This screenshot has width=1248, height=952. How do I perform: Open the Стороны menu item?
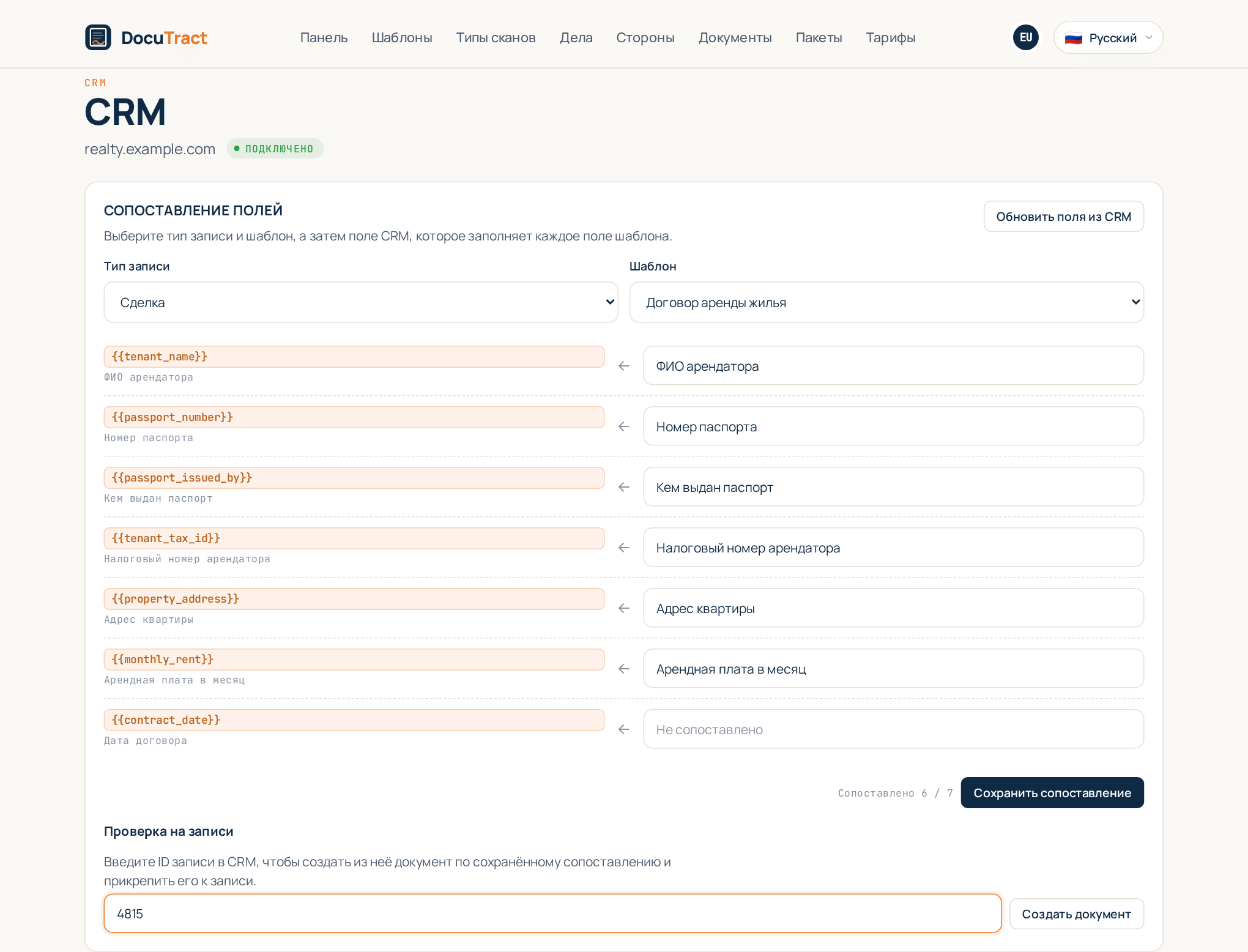pyautogui.click(x=645, y=38)
